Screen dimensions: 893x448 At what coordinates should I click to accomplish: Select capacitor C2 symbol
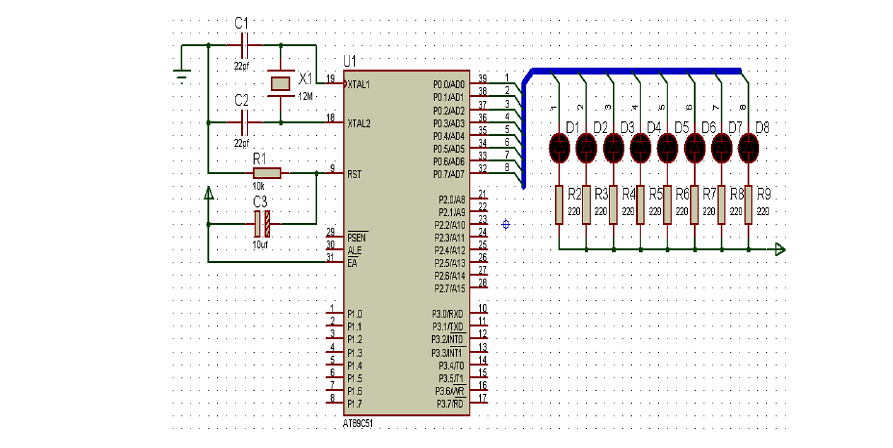(x=243, y=122)
